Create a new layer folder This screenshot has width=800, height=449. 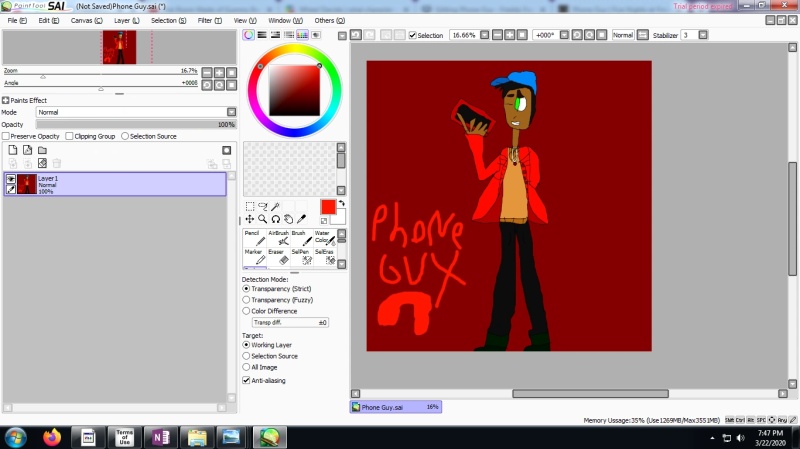[x=42, y=150]
